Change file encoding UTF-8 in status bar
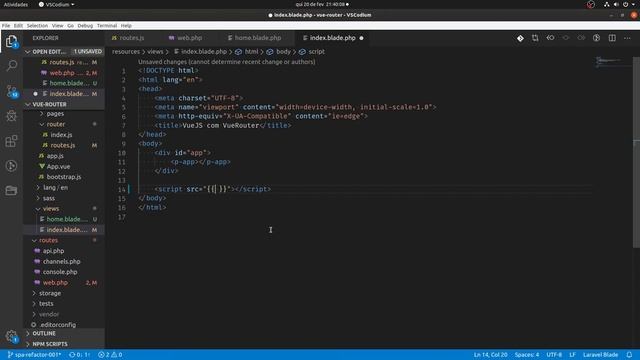The image size is (640, 360). click(x=554, y=355)
